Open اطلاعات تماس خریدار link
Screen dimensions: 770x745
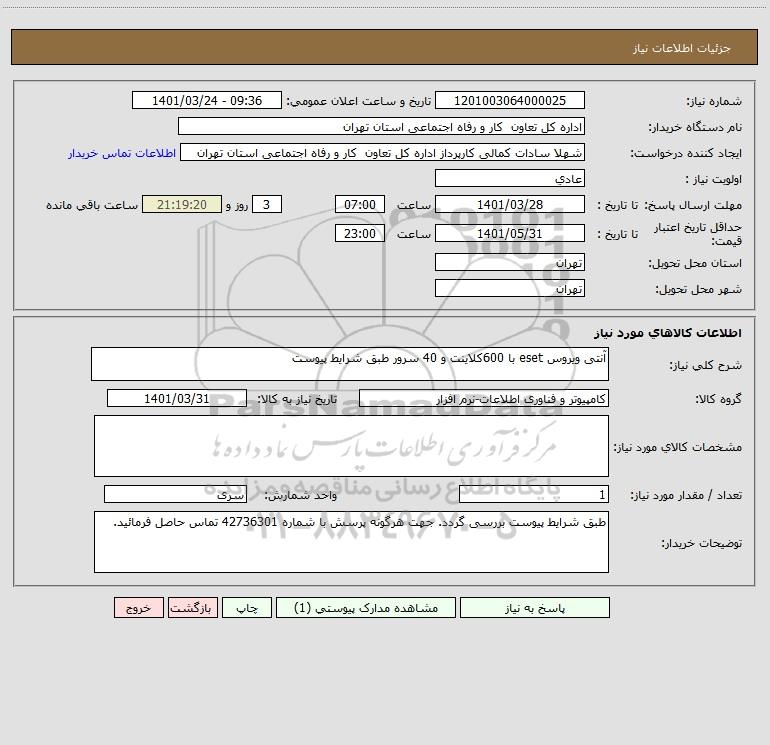122,153
